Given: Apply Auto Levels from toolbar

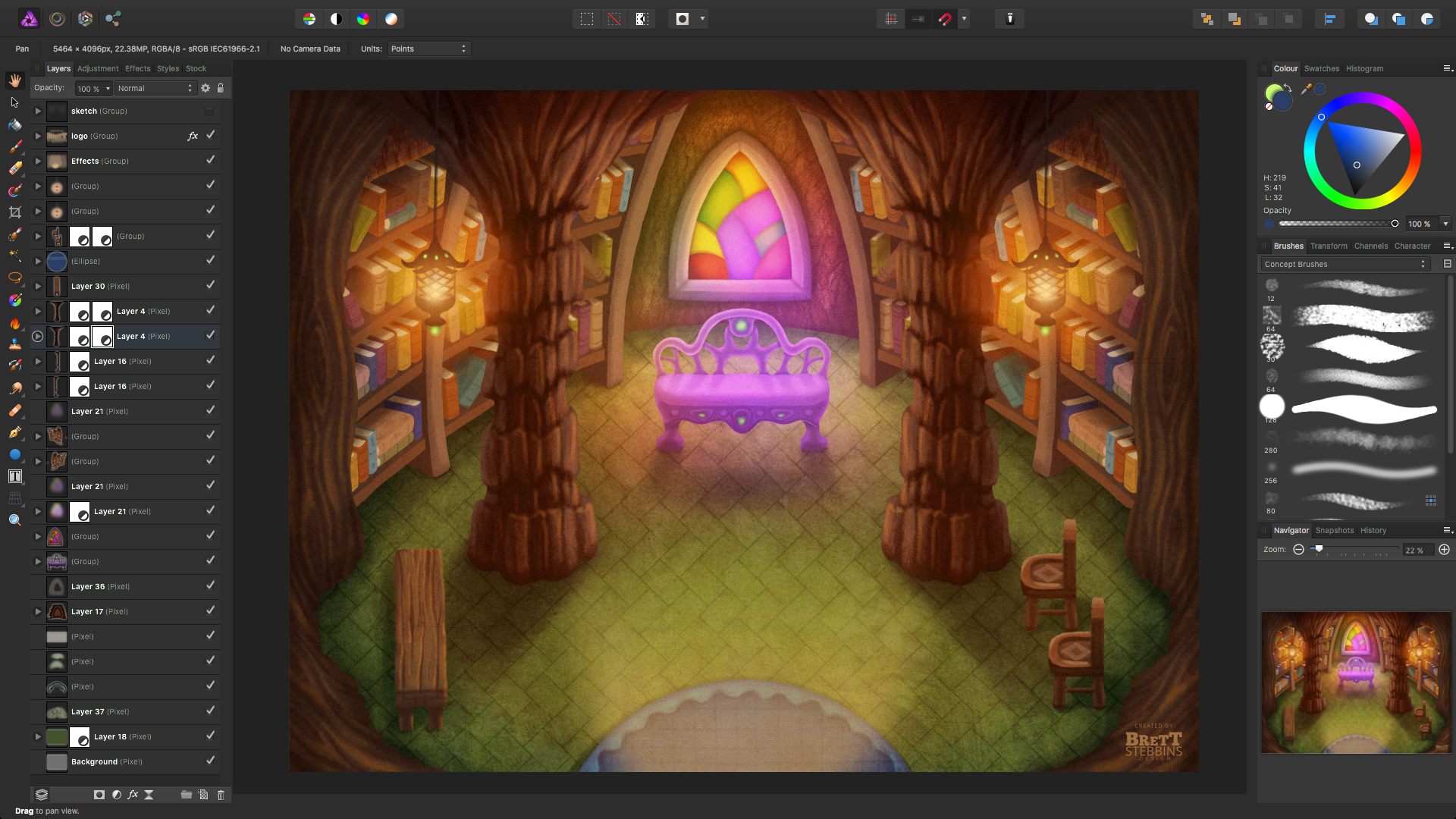Looking at the screenshot, I should pyautogui.click(x=309, y=19).
